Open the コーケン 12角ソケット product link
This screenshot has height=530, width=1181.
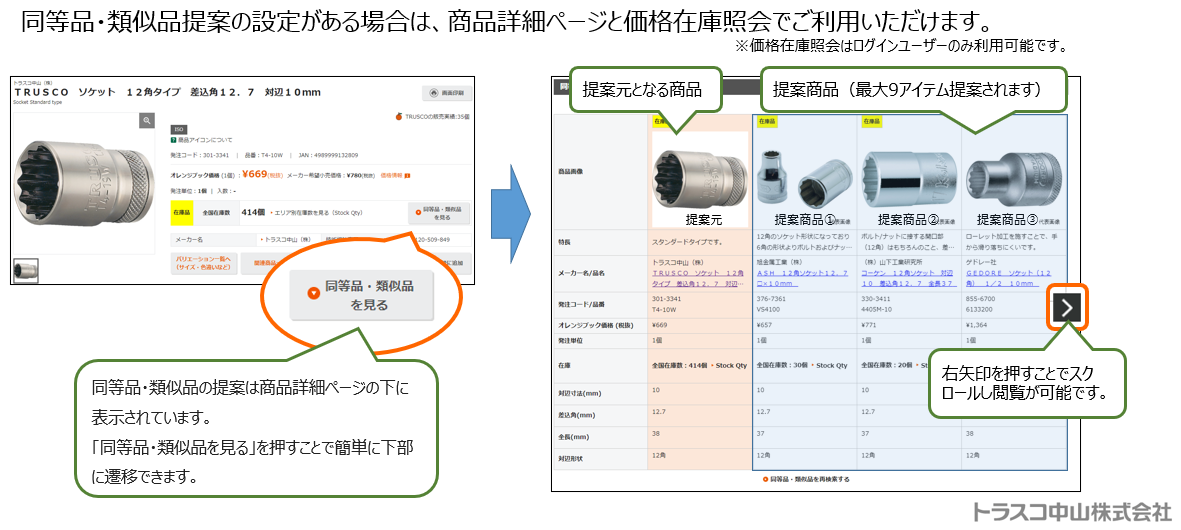click(x=908, y=279)
